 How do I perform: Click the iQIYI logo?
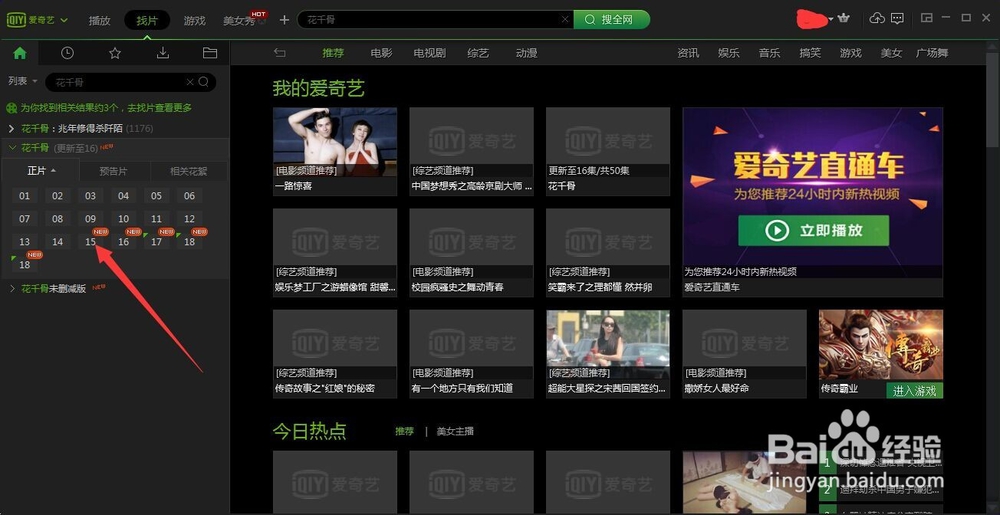coord(31,20)
